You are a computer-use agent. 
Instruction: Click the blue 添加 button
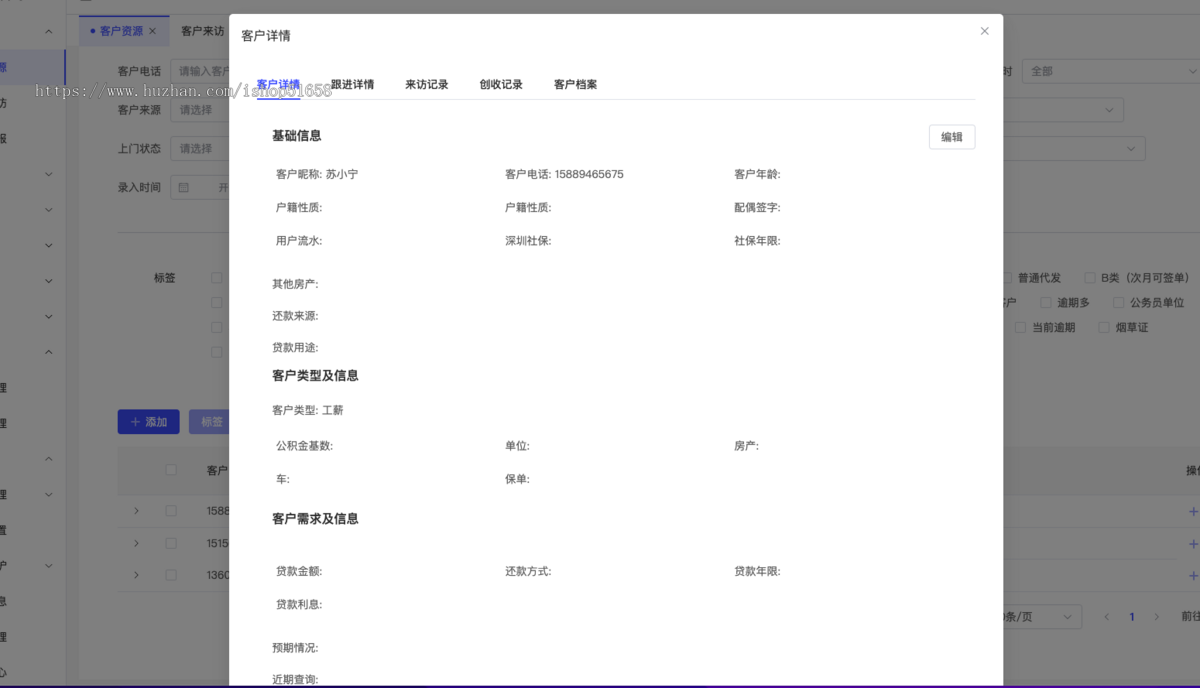coord(148,422)
